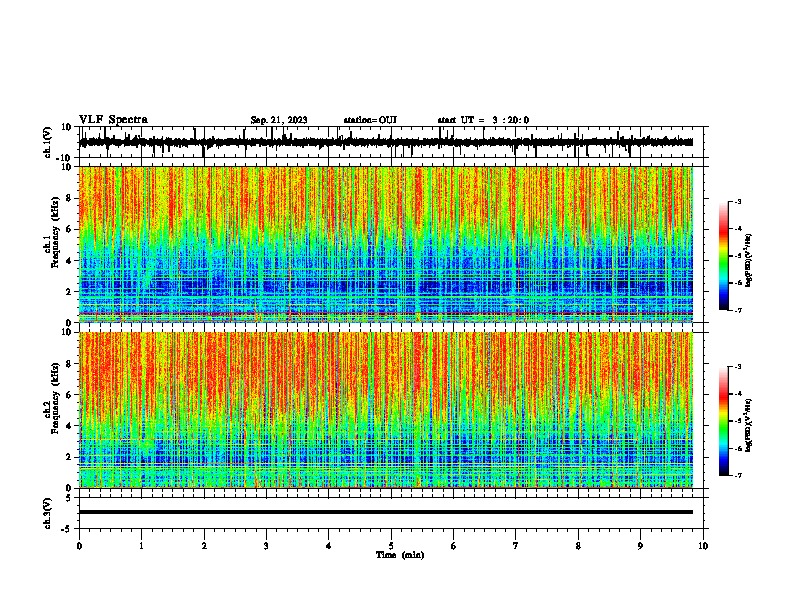
Task: Click the ch.3 flat black trace line
Action: 386,512
